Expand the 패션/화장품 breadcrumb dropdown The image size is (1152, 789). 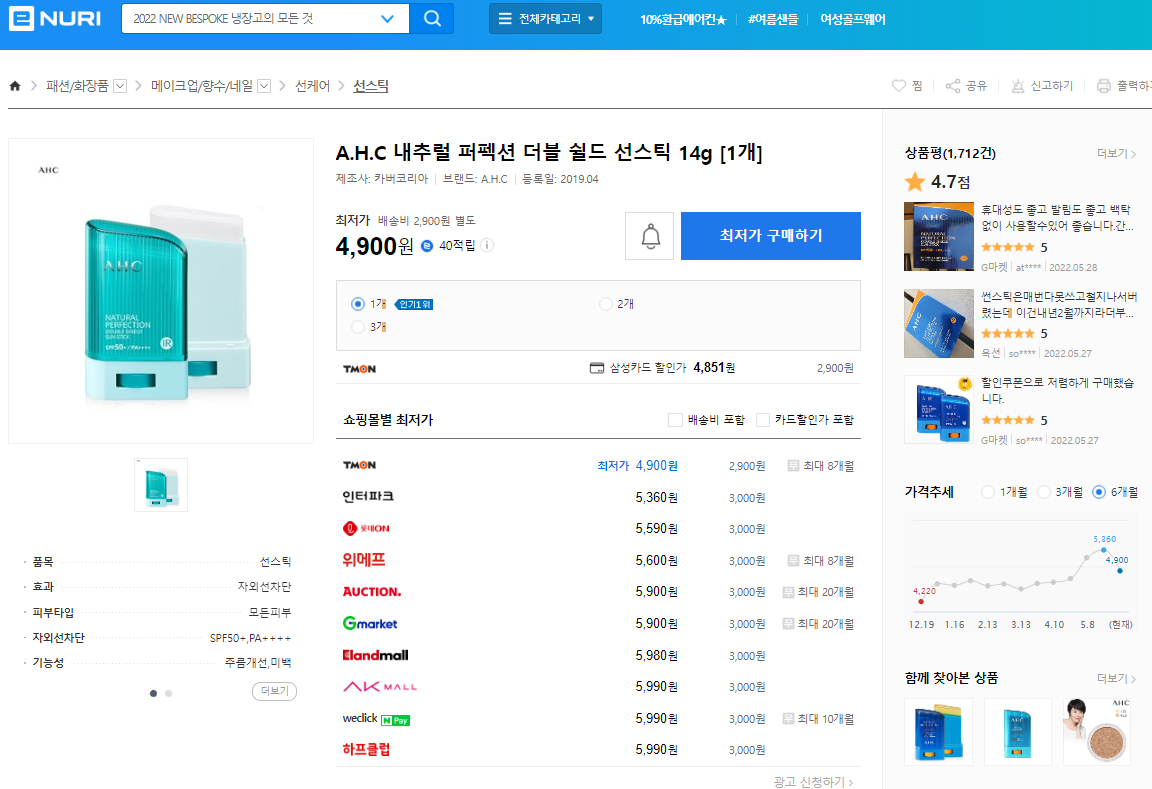[x=120, y=86]
